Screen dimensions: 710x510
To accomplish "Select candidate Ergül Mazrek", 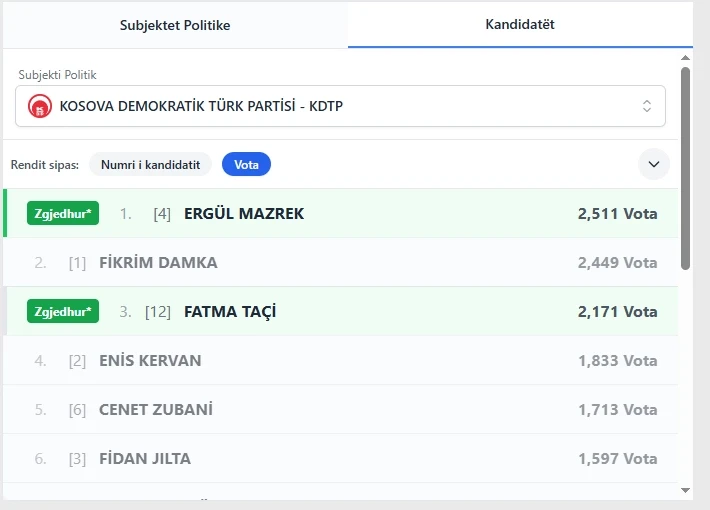I will pyautogui.click(x=244, y=214).
